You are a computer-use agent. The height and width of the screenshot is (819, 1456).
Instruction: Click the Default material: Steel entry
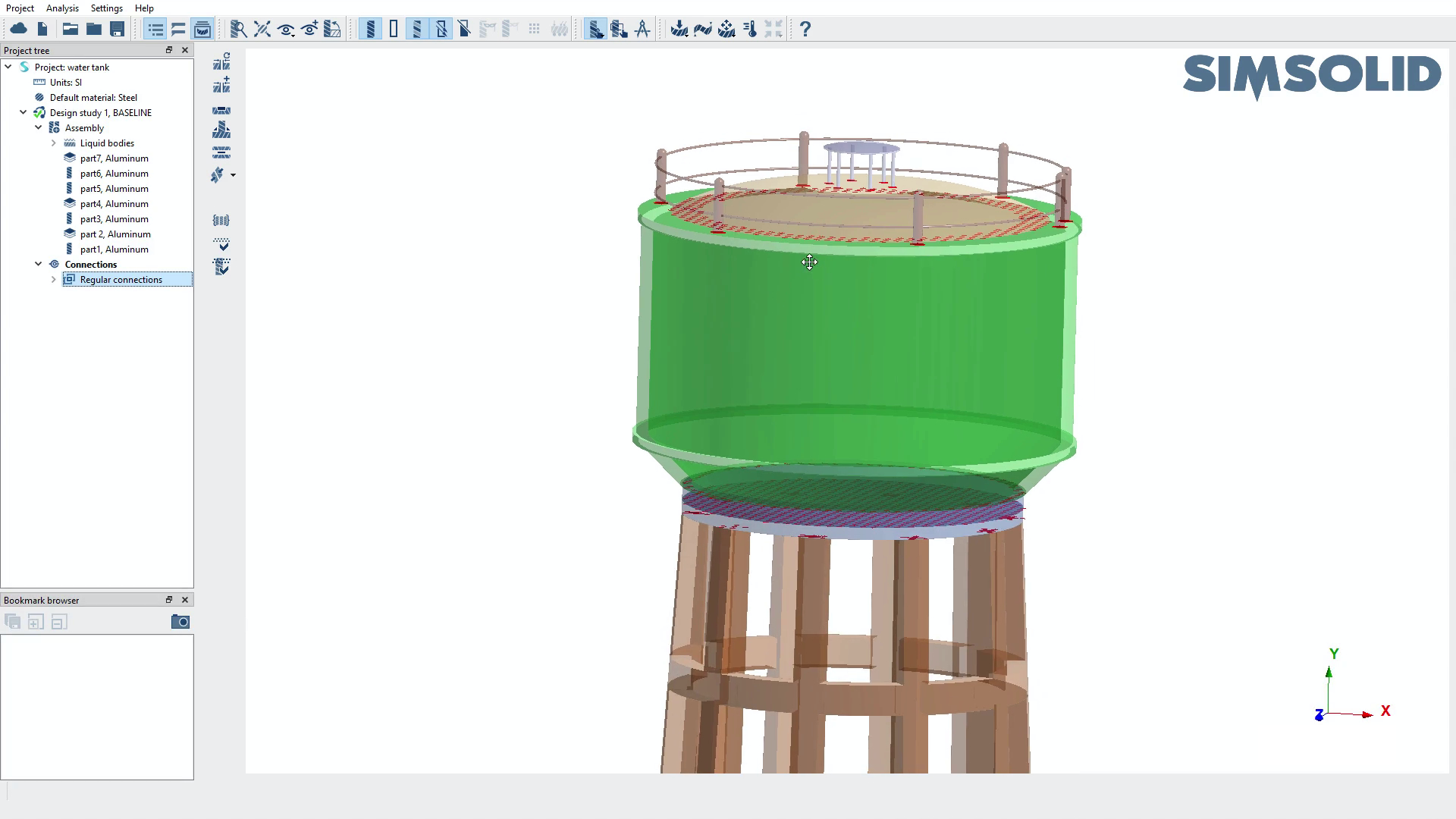pos(93,97)
